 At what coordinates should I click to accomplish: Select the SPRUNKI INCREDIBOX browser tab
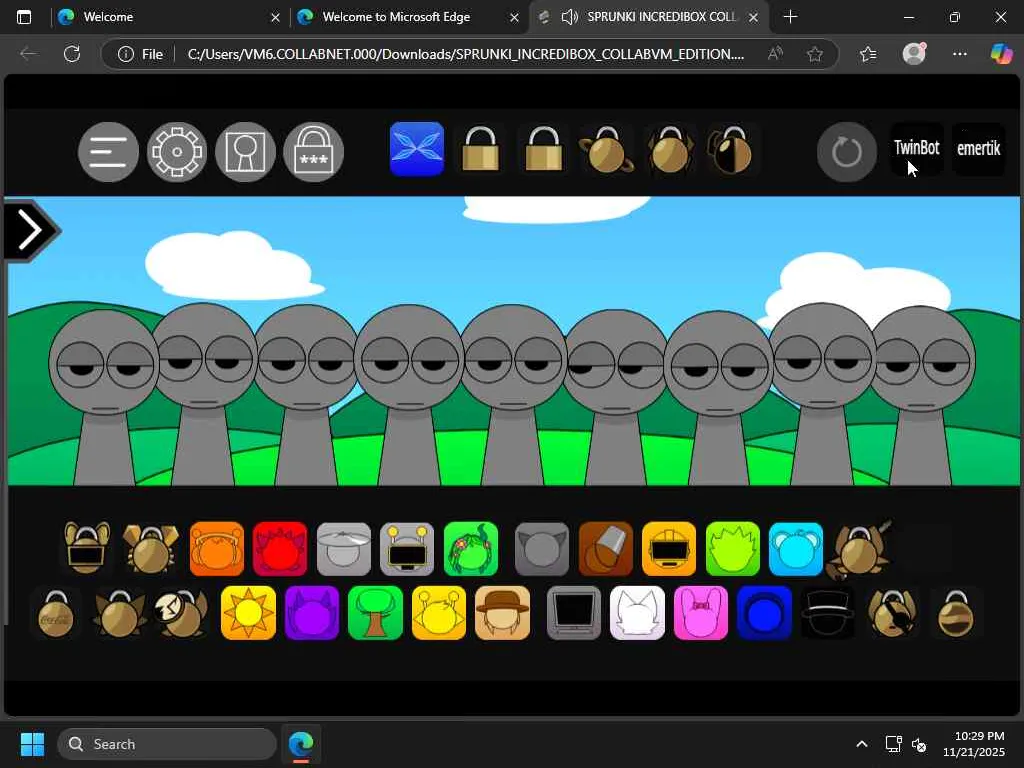[x=650, y=17]
